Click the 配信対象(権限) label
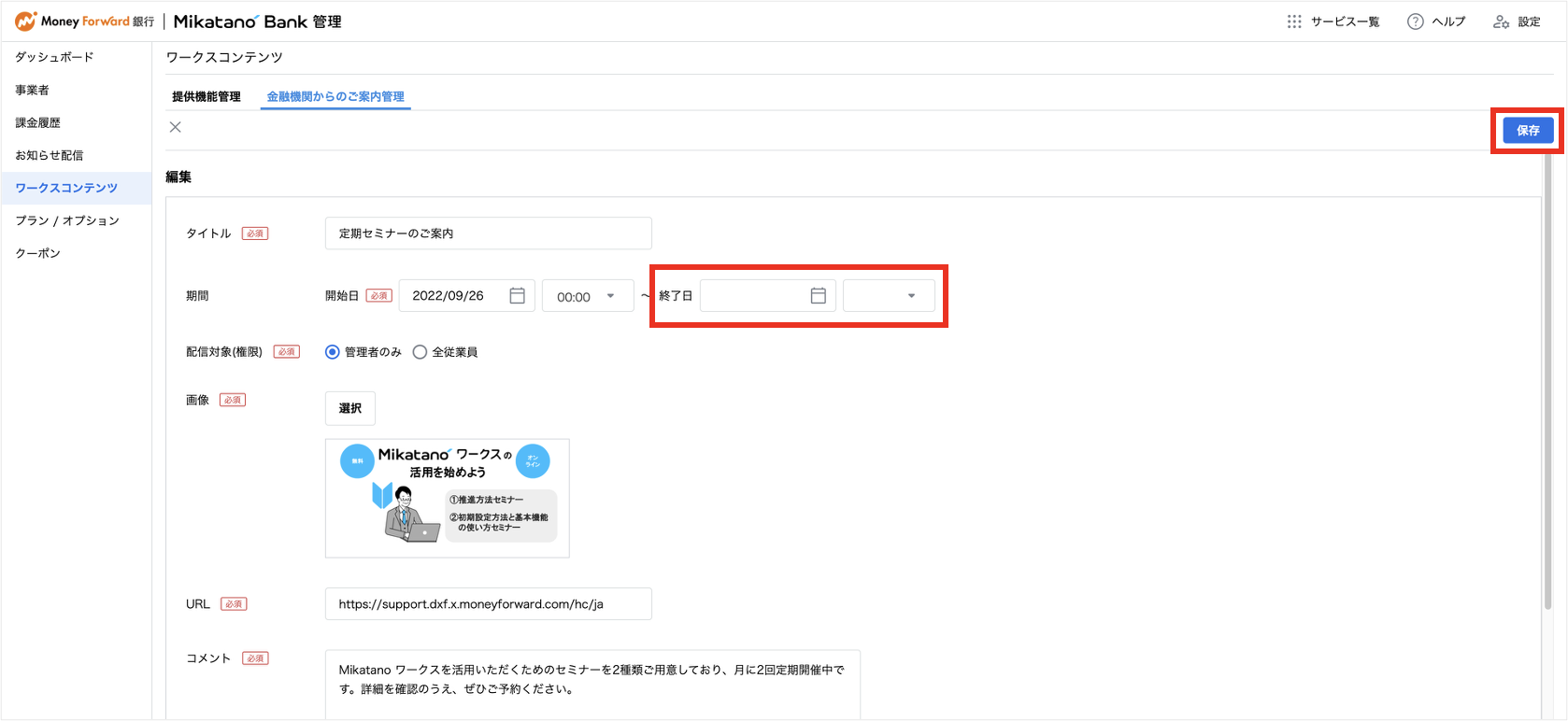 tap(224, 352)
